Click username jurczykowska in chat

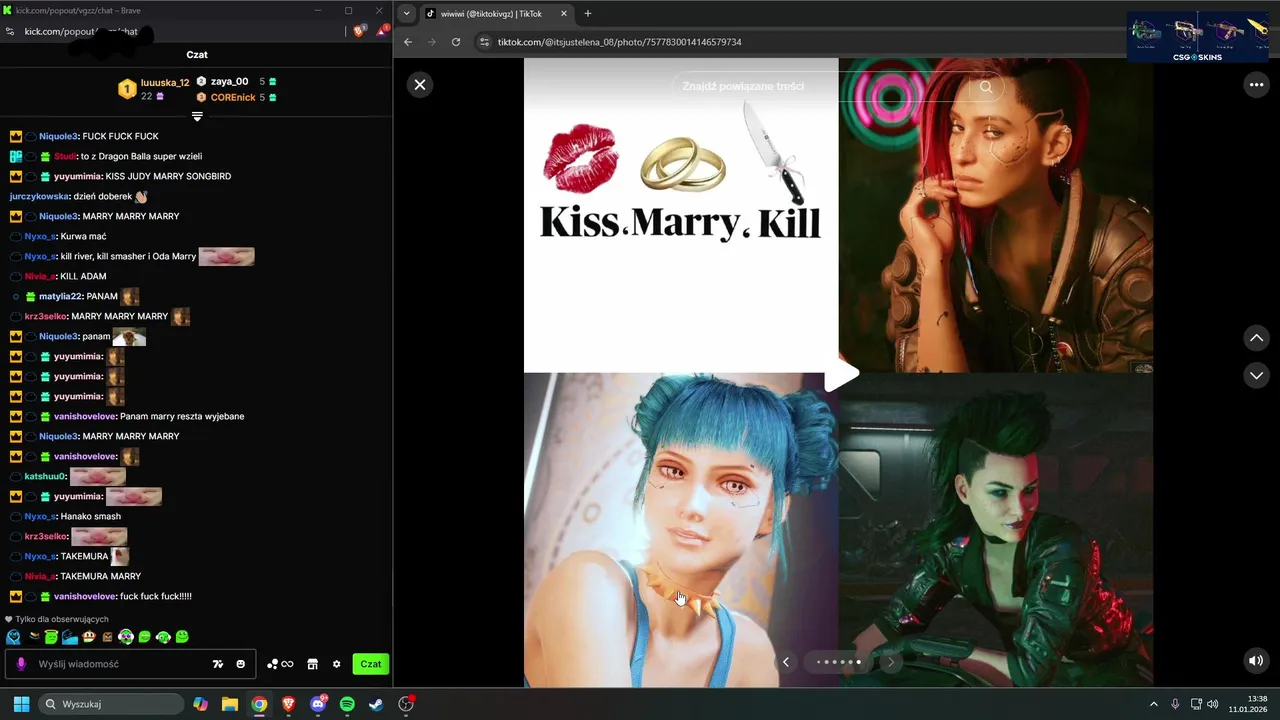click(39, 196)
